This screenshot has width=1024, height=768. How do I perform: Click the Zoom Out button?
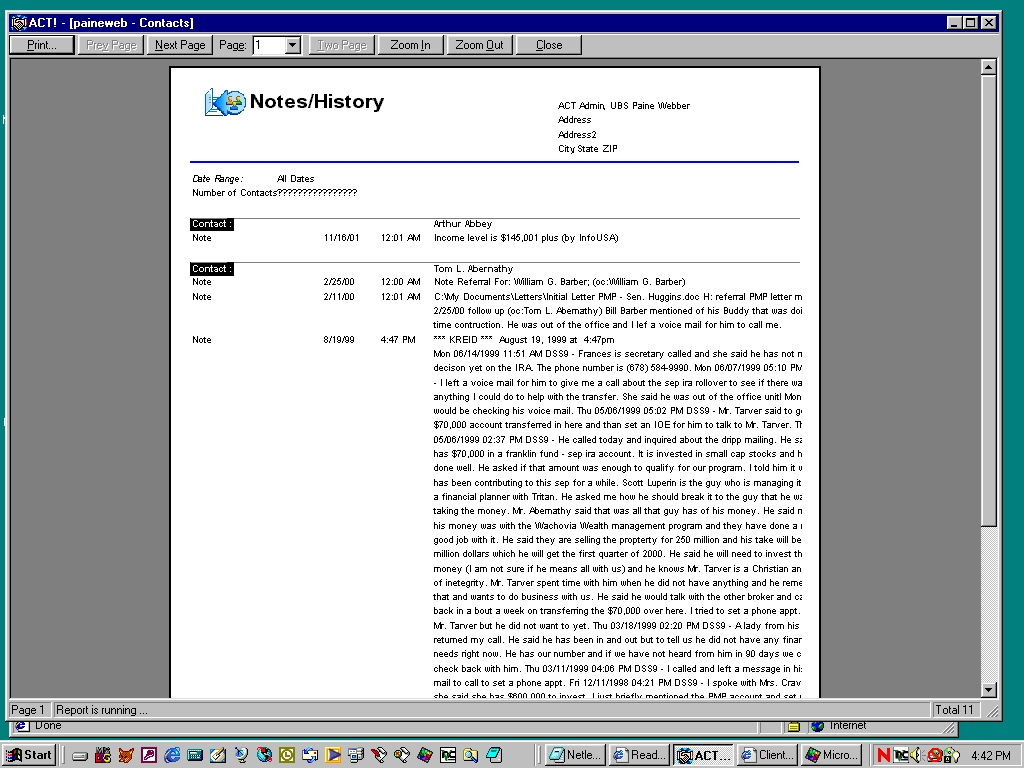point(479,45)
